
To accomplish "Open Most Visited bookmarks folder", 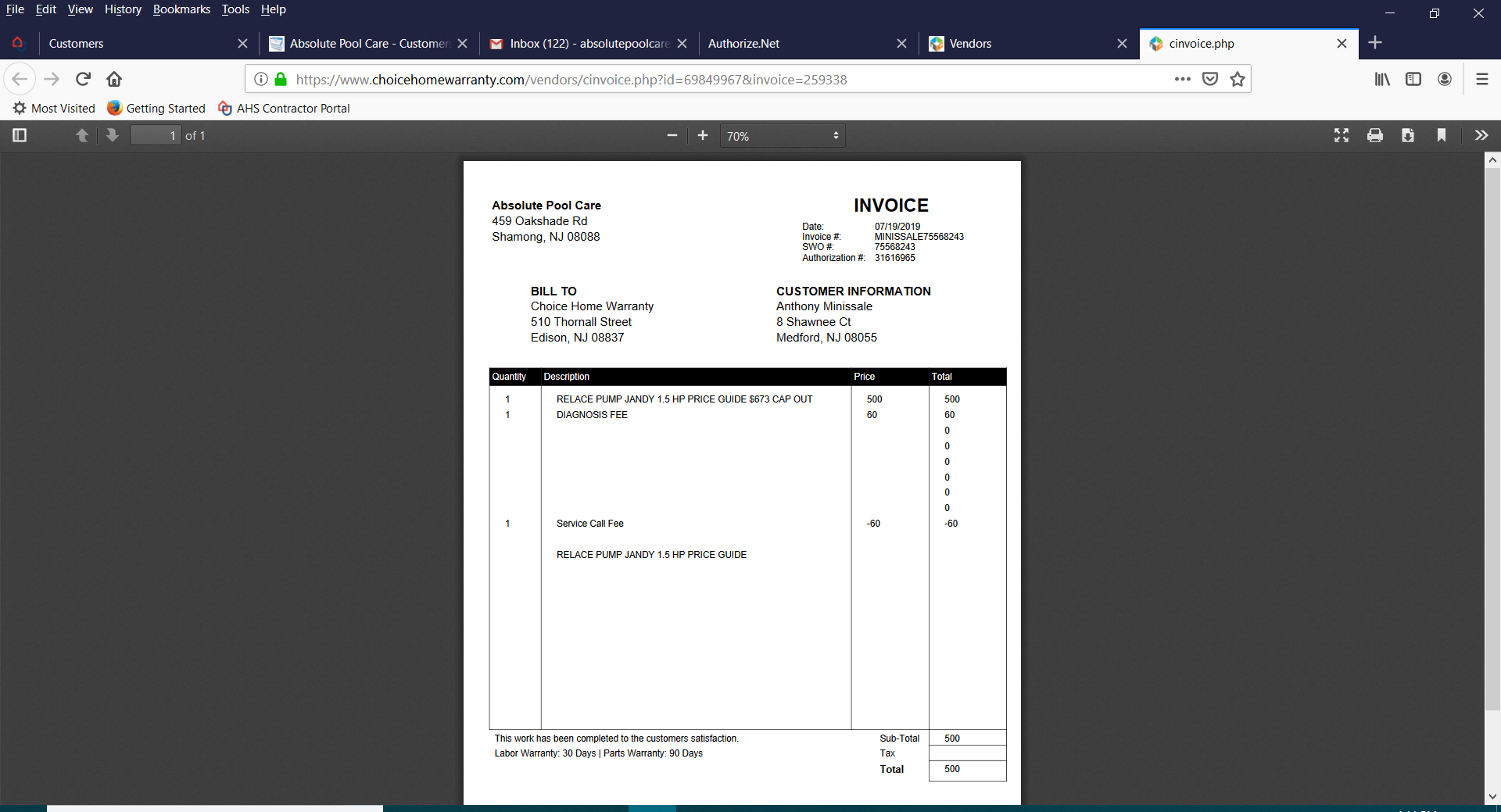I will coord(54,109).
